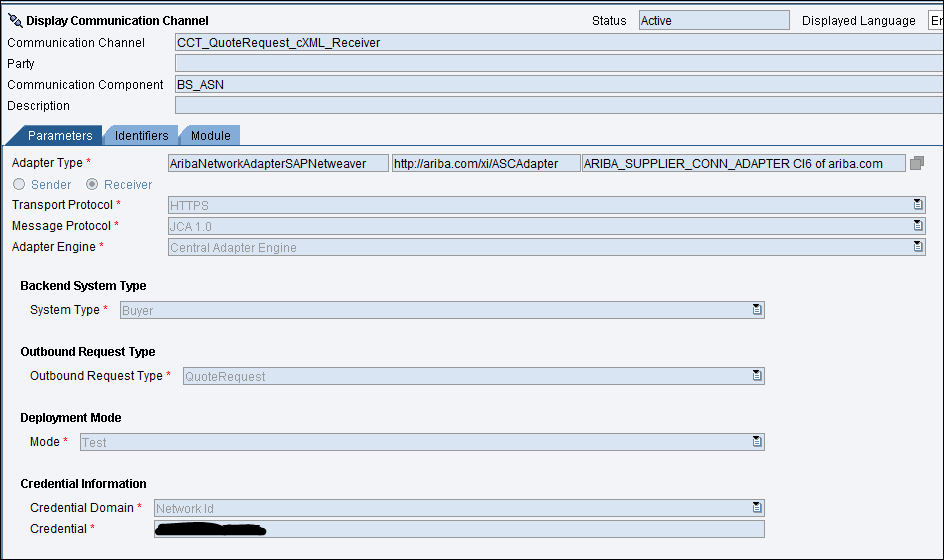The image size is (944, 560).
Task: Select the Receiver radio button
Action: [x=92, y=184]
